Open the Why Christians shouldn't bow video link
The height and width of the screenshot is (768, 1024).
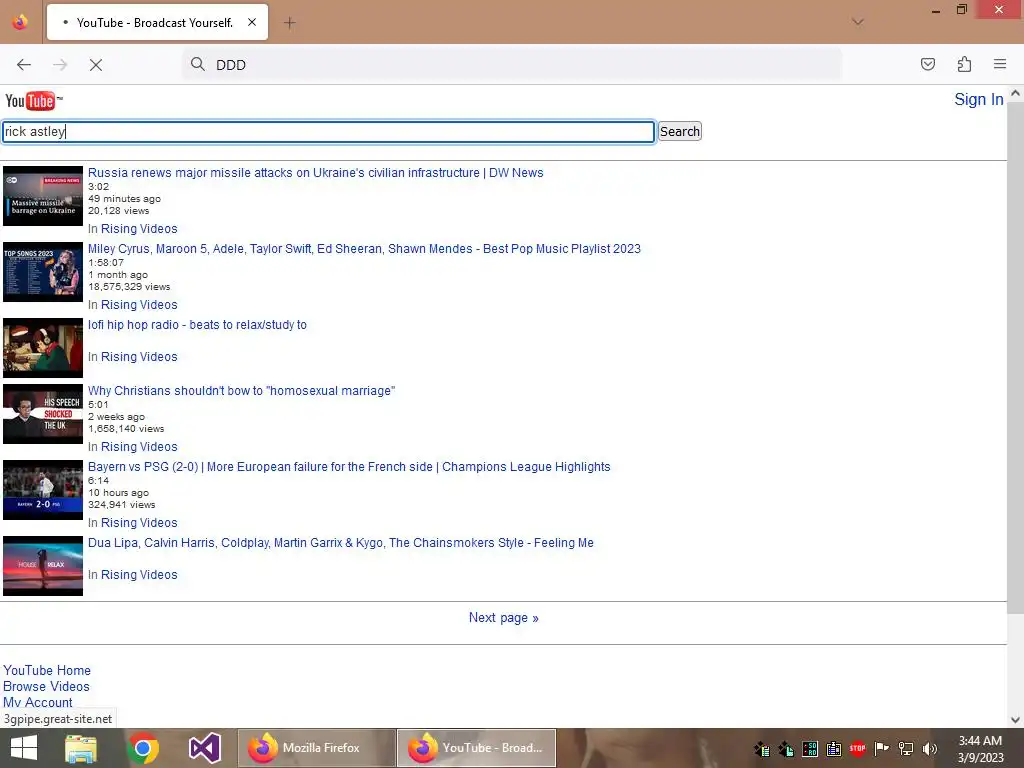click(x=242, y=391)
